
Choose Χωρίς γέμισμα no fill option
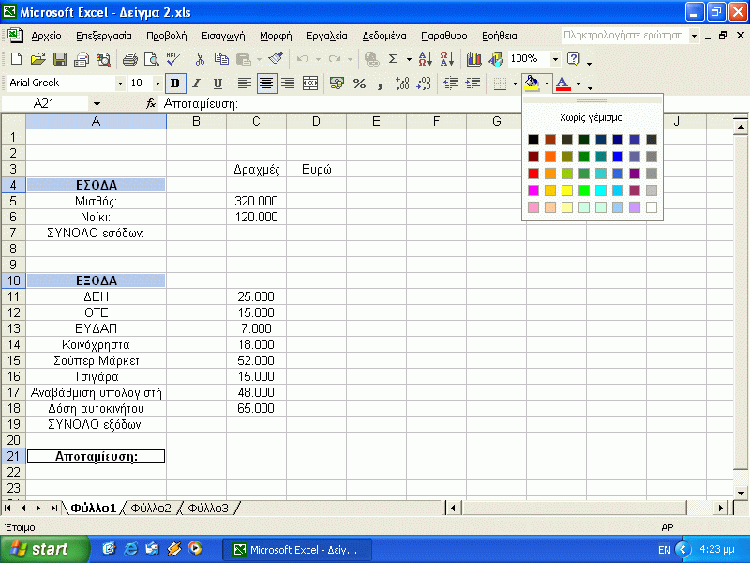[592, 117]
